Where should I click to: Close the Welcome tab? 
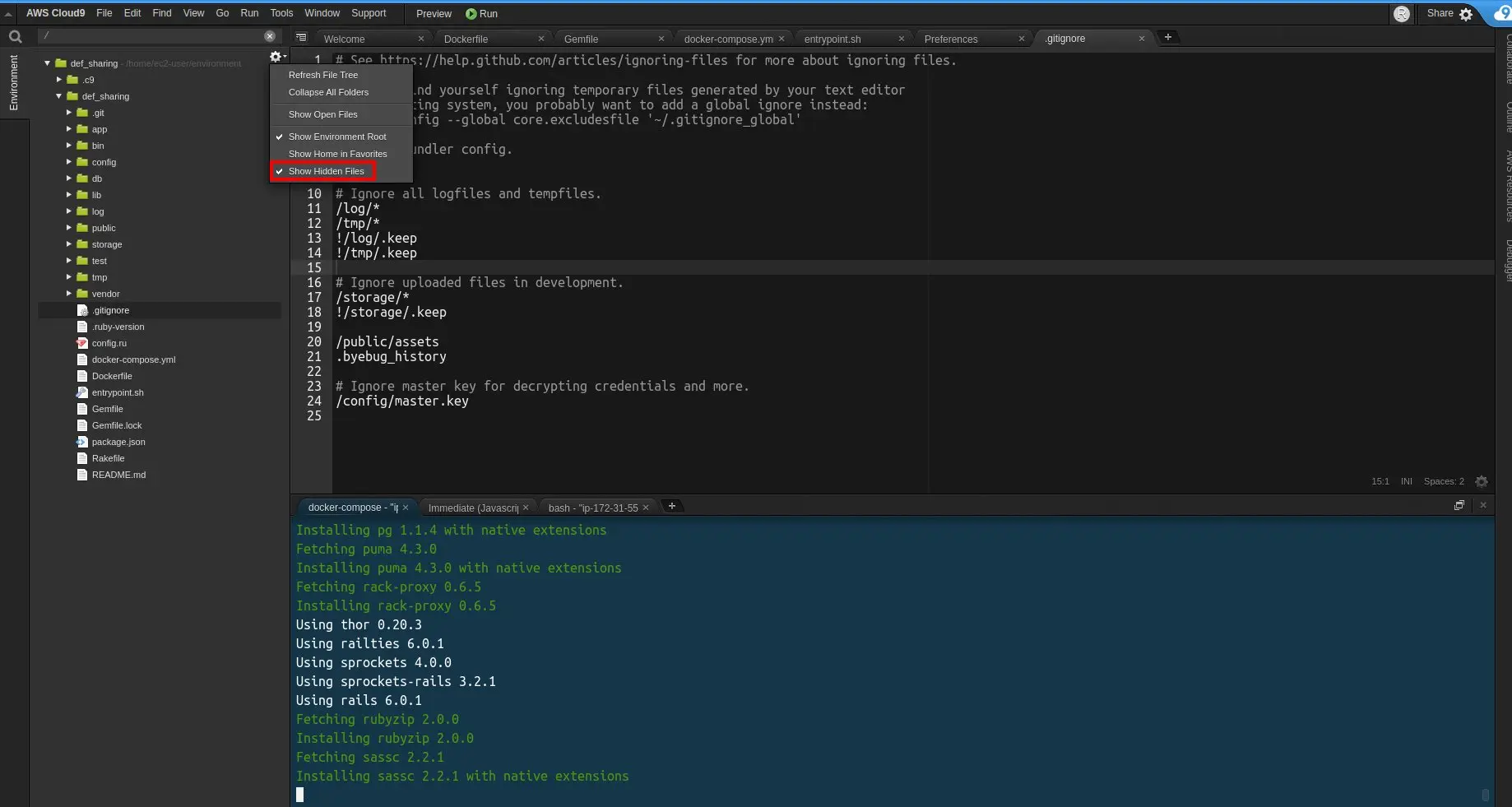(421, 39)
